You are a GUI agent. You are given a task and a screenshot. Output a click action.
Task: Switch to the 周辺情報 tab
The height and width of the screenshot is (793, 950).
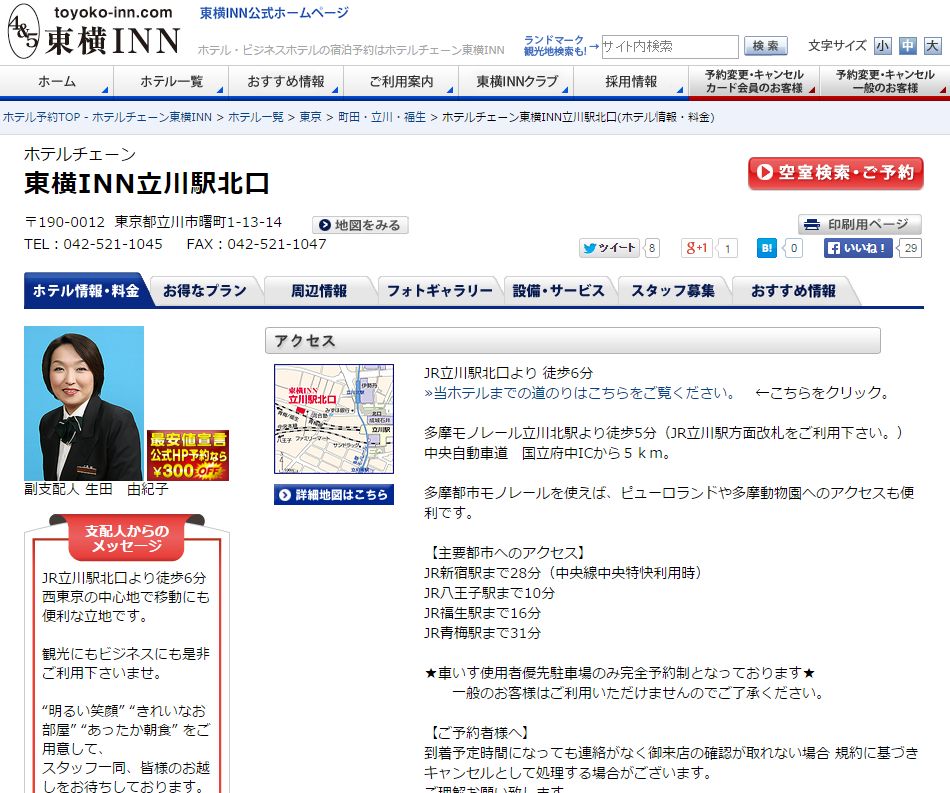coord(319,291)
